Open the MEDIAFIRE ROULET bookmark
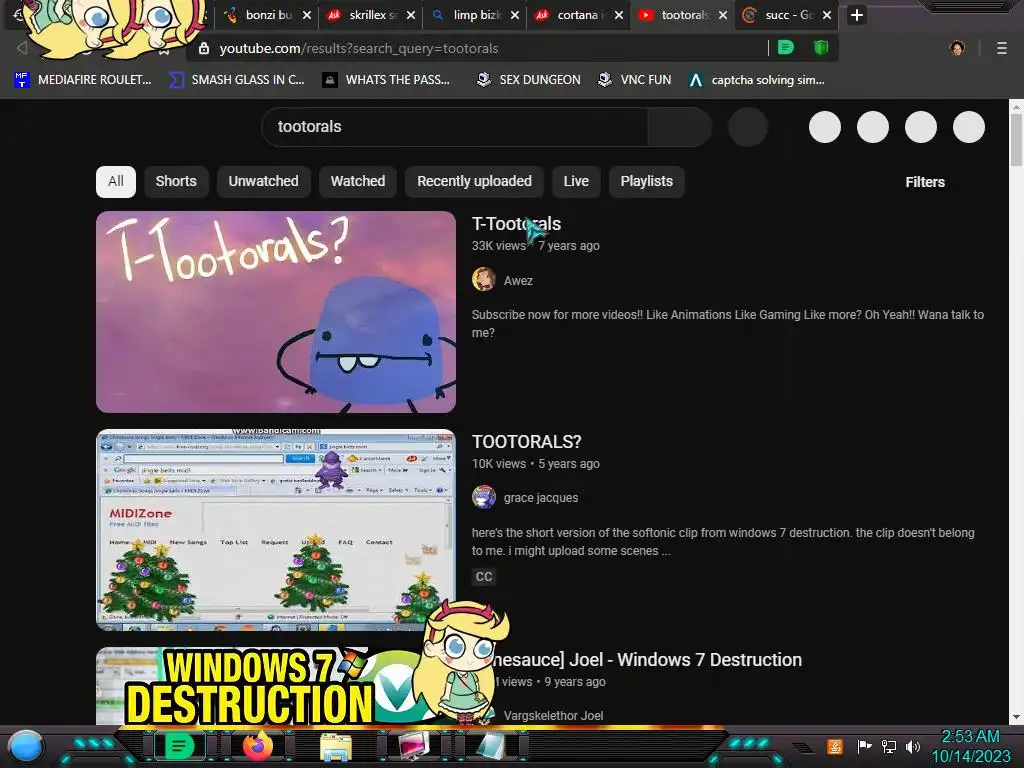1024x768 pixels. (83, 80)
